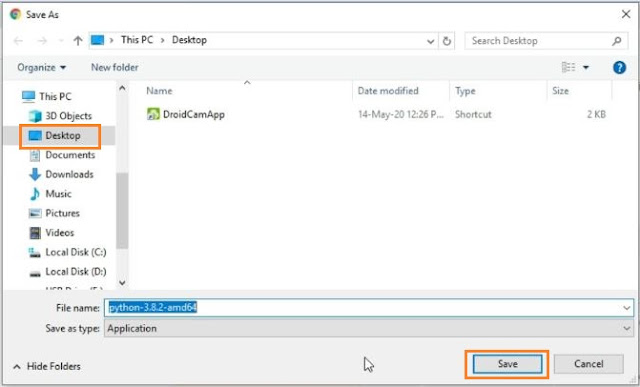The image size is (640, 387).
Task: Open the Organize menu
Action: tap(41, 67)
